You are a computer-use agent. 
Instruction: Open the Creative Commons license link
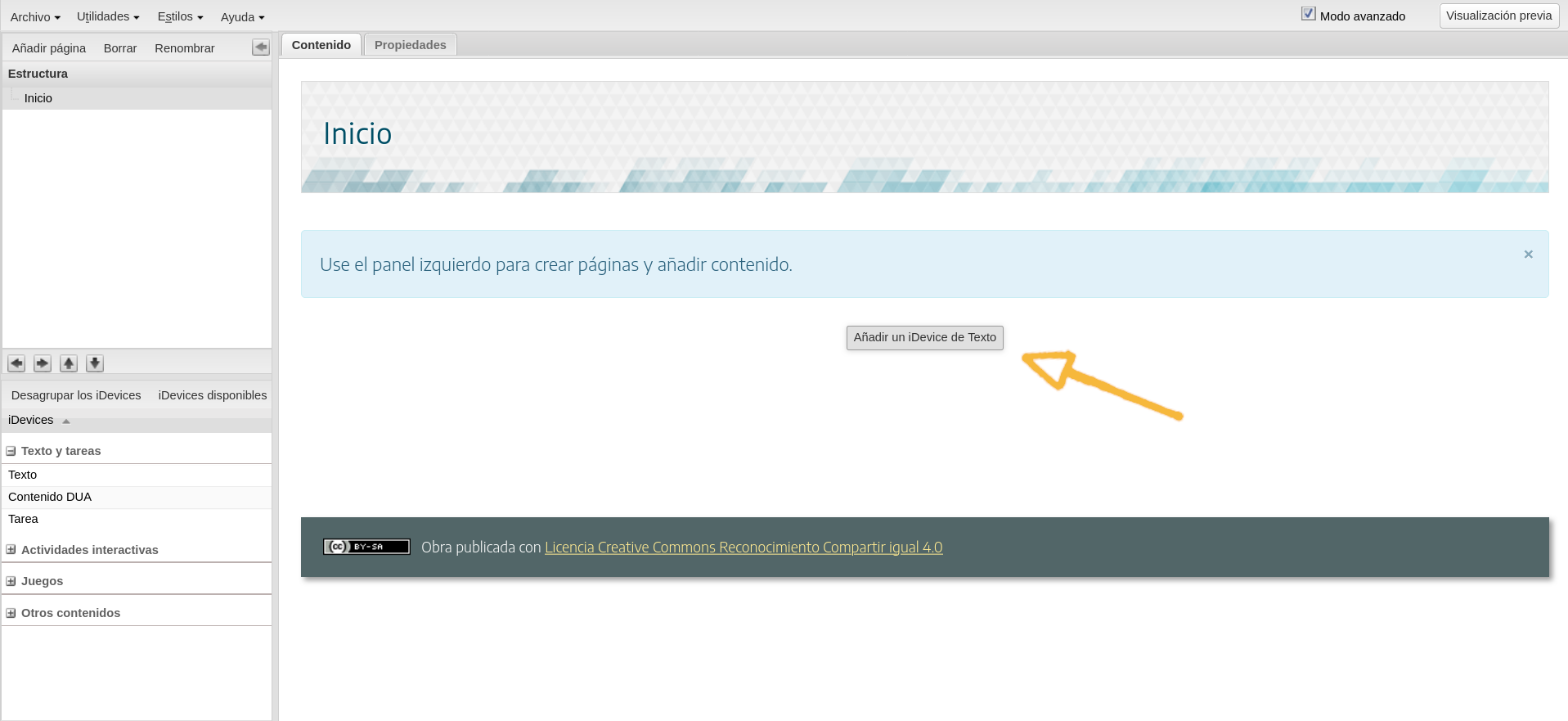point(743,548)
